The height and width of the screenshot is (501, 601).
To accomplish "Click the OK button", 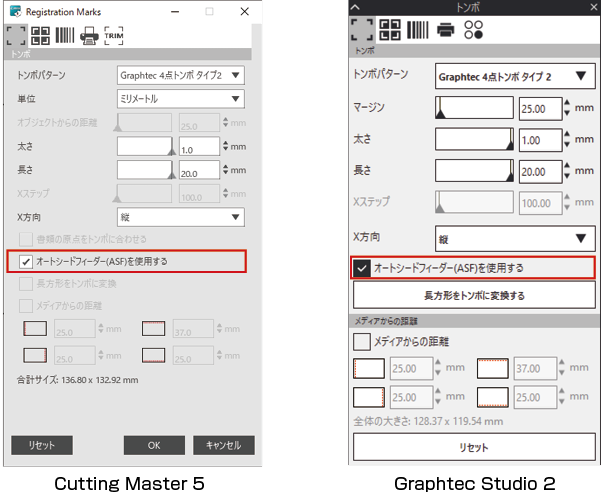I will (x=154, y=445).
